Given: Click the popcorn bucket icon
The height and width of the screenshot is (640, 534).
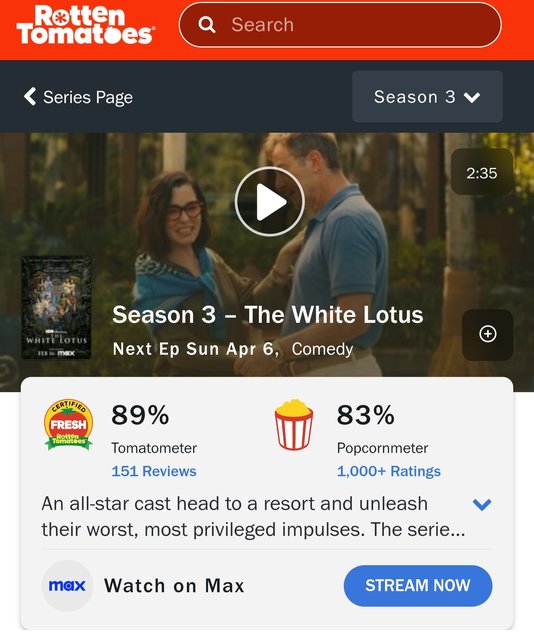Looking at the screenshot, I should pos(294,425).
